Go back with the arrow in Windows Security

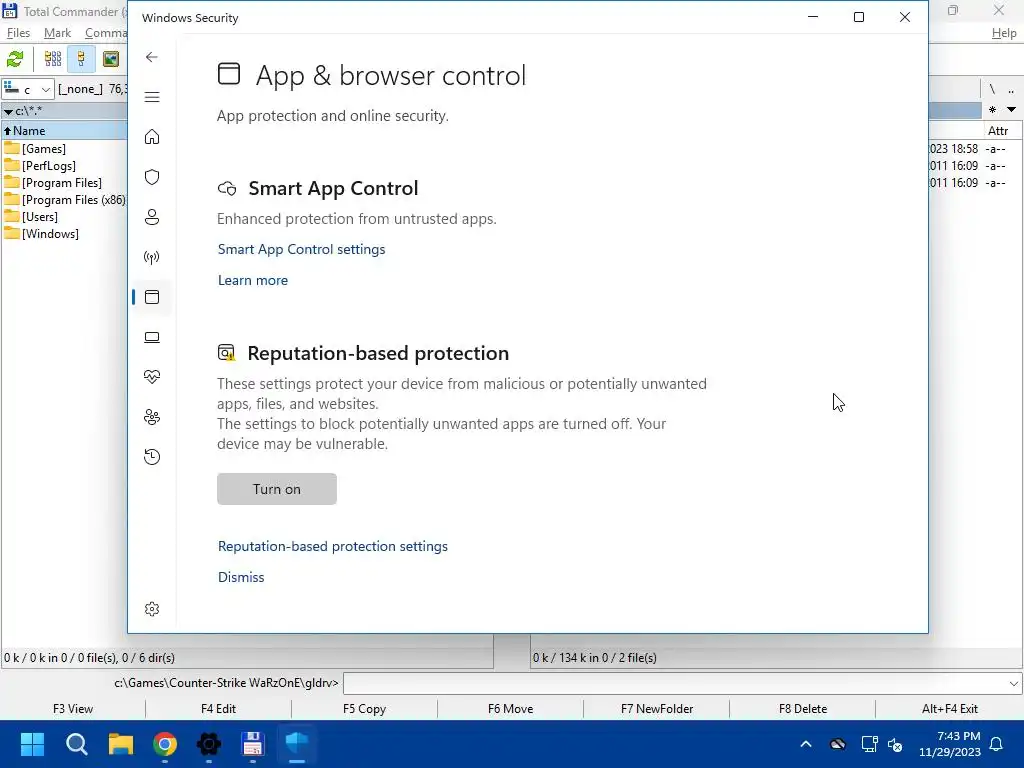pyautogui.click(x=152, y=57)
